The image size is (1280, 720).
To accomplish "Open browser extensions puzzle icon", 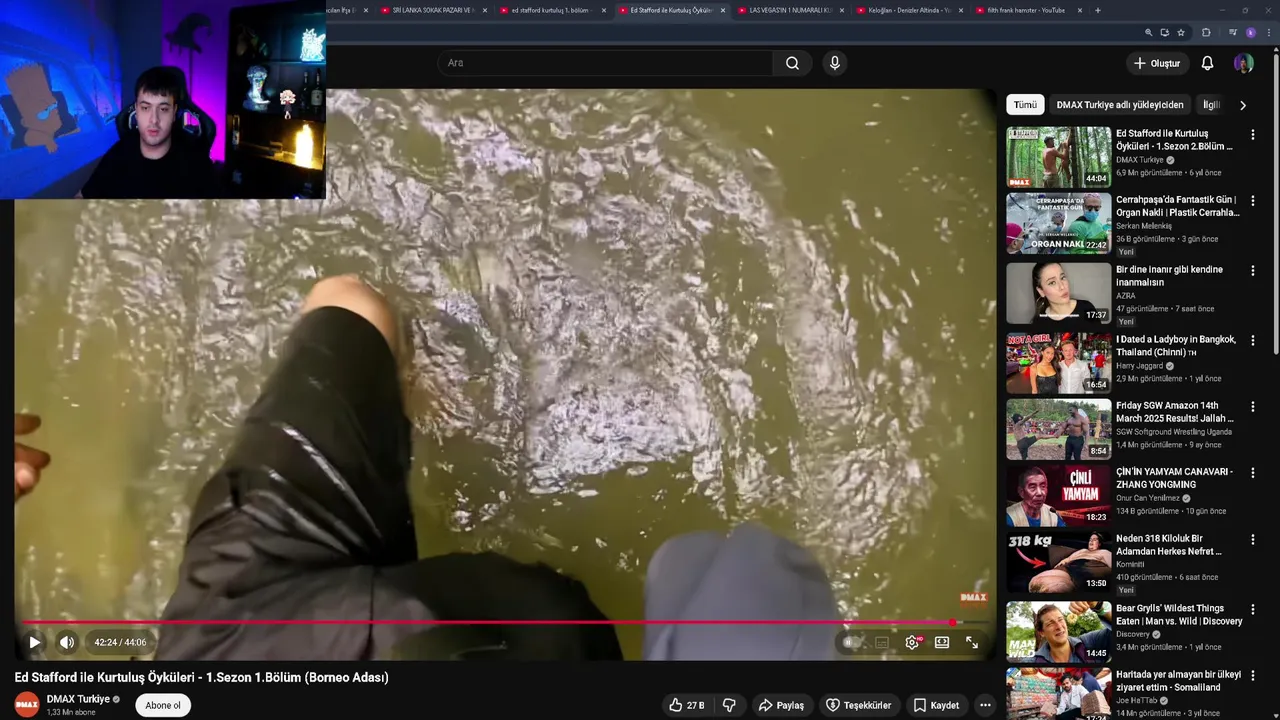I will pos(1206,32).
